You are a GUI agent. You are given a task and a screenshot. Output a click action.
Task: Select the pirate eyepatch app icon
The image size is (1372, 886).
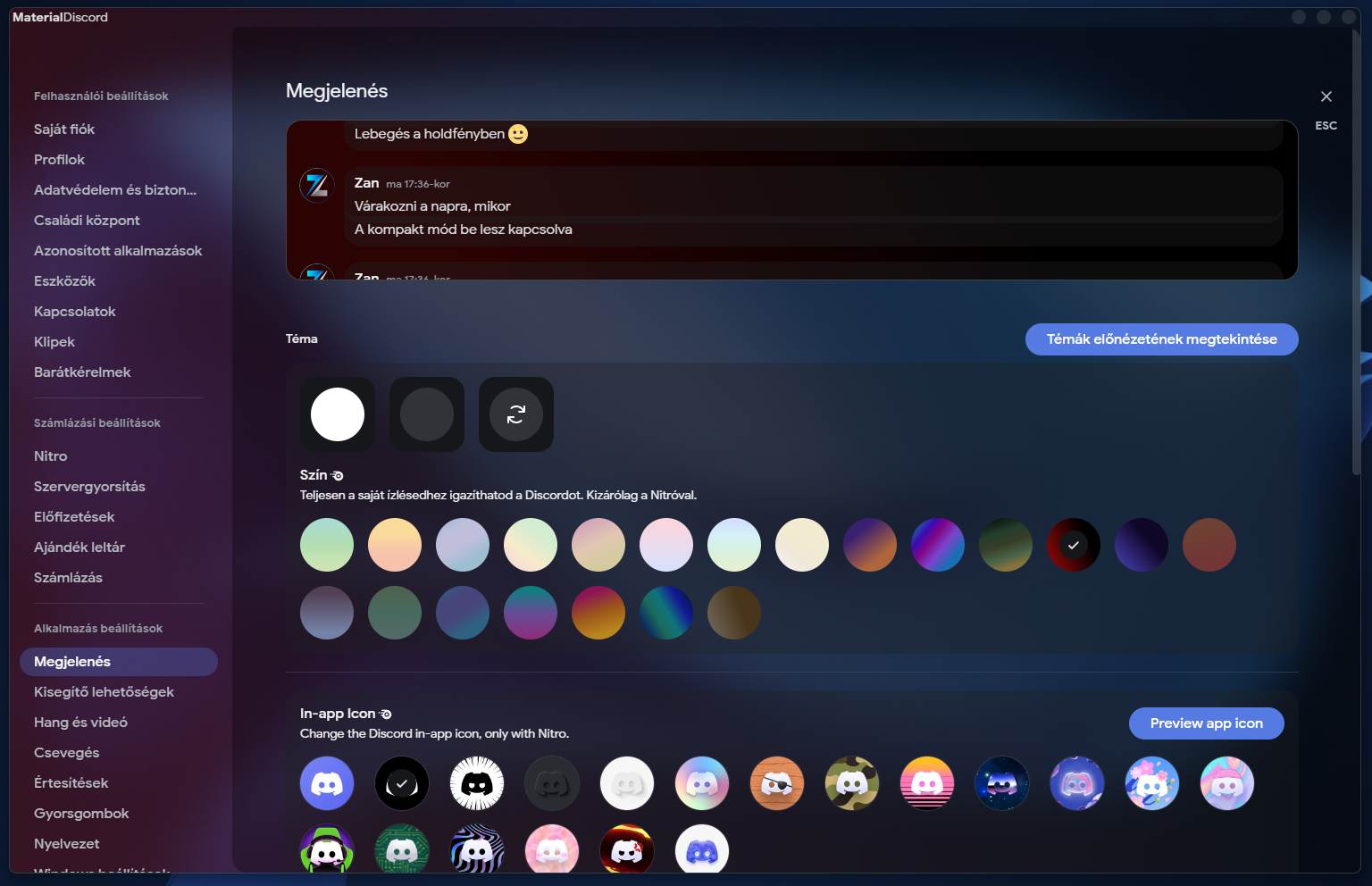tap(777, 783)
